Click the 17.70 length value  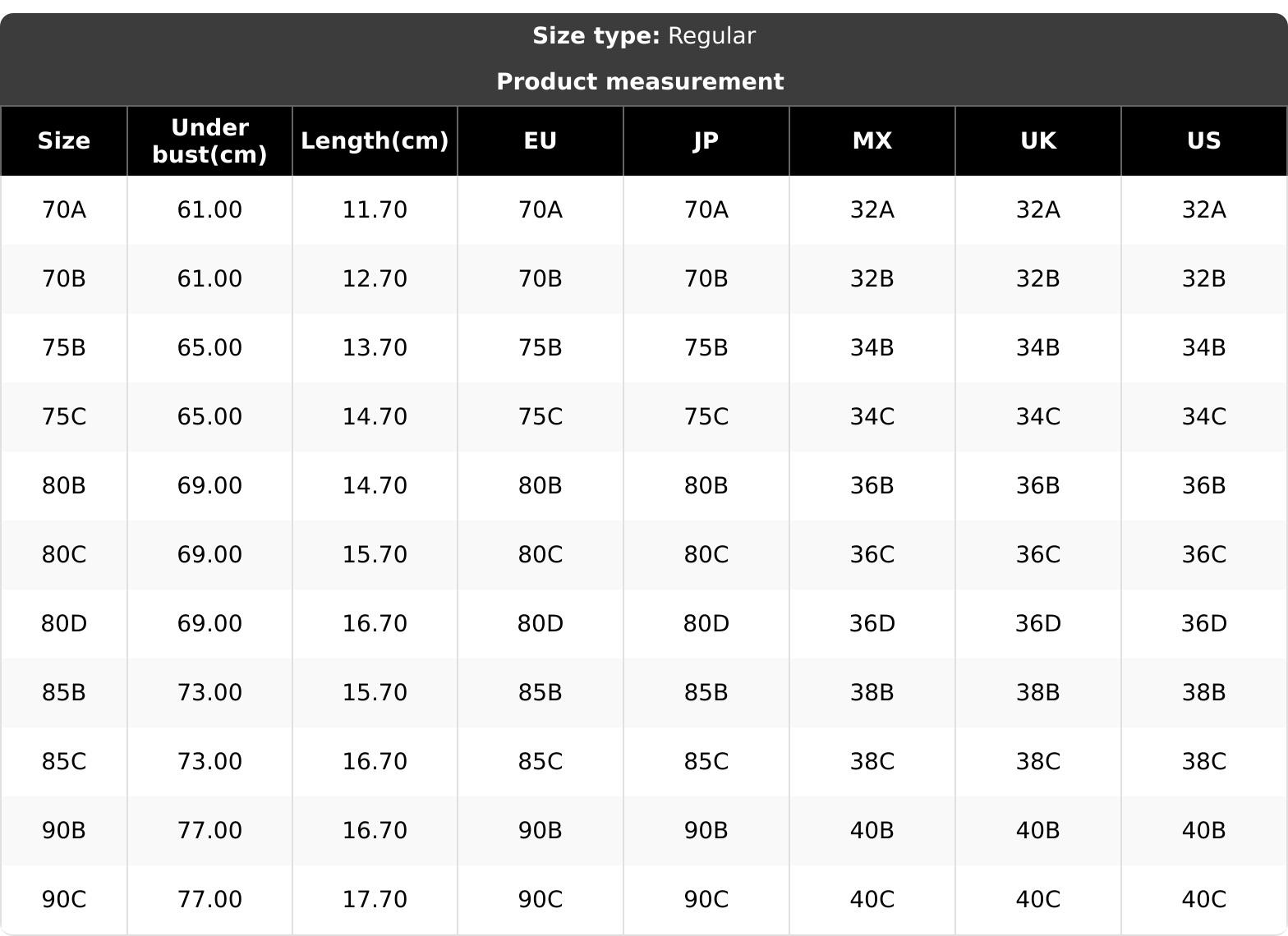coord(375,900)
